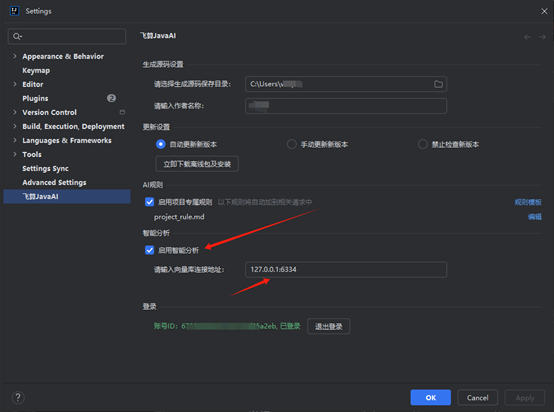Click the help question mark icon
This screenshot has width=554, height=412.
18,398
